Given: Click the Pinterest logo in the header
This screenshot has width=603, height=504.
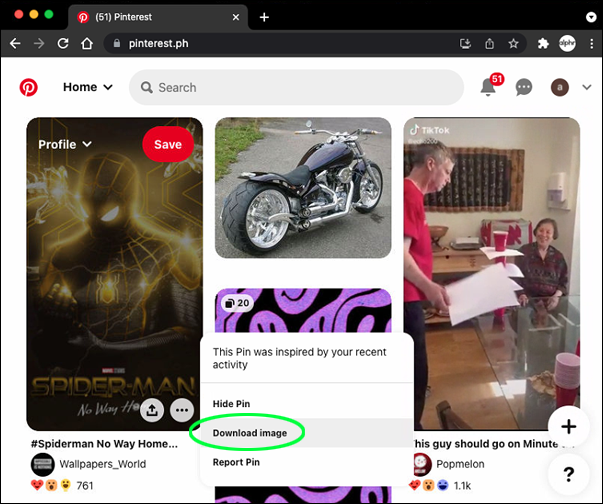Looking at the screenshot, I should tap(28, 87).
